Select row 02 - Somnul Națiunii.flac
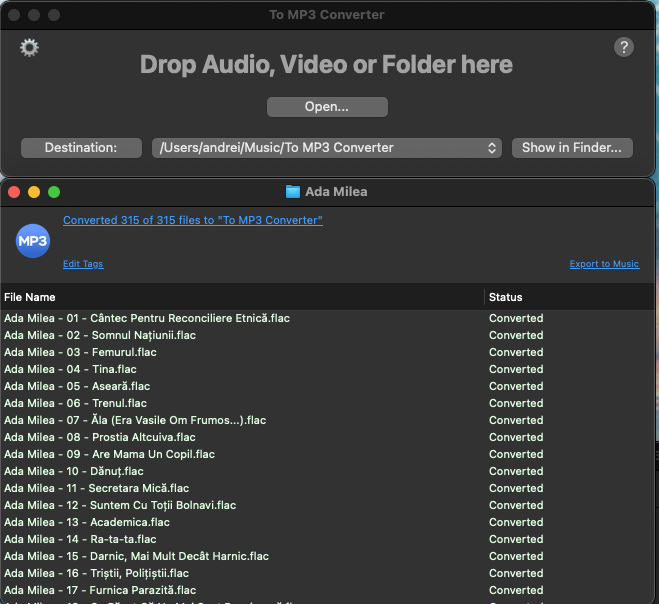This screenshot has height=604, width=659. pyautogui.click(x=327, y=335)
